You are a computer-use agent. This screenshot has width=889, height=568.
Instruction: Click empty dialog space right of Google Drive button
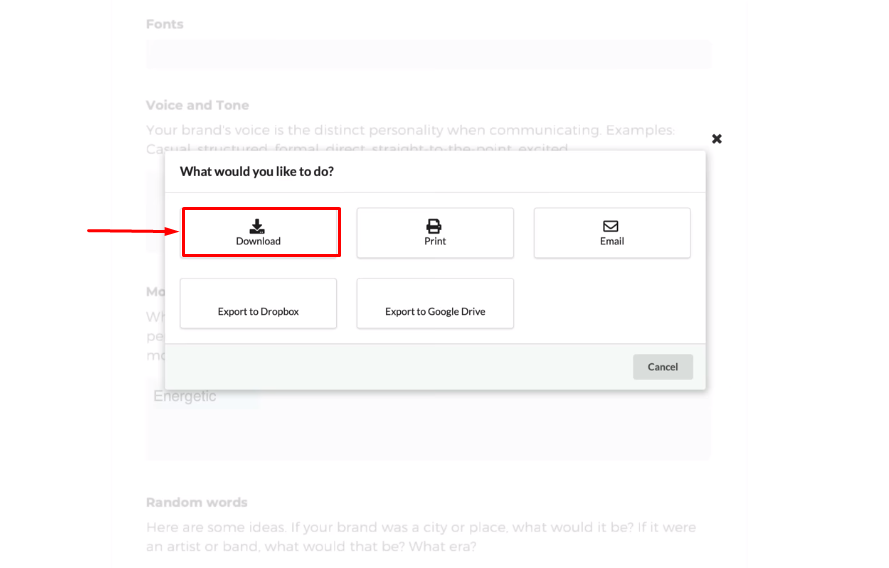click(x=610, y=304)
